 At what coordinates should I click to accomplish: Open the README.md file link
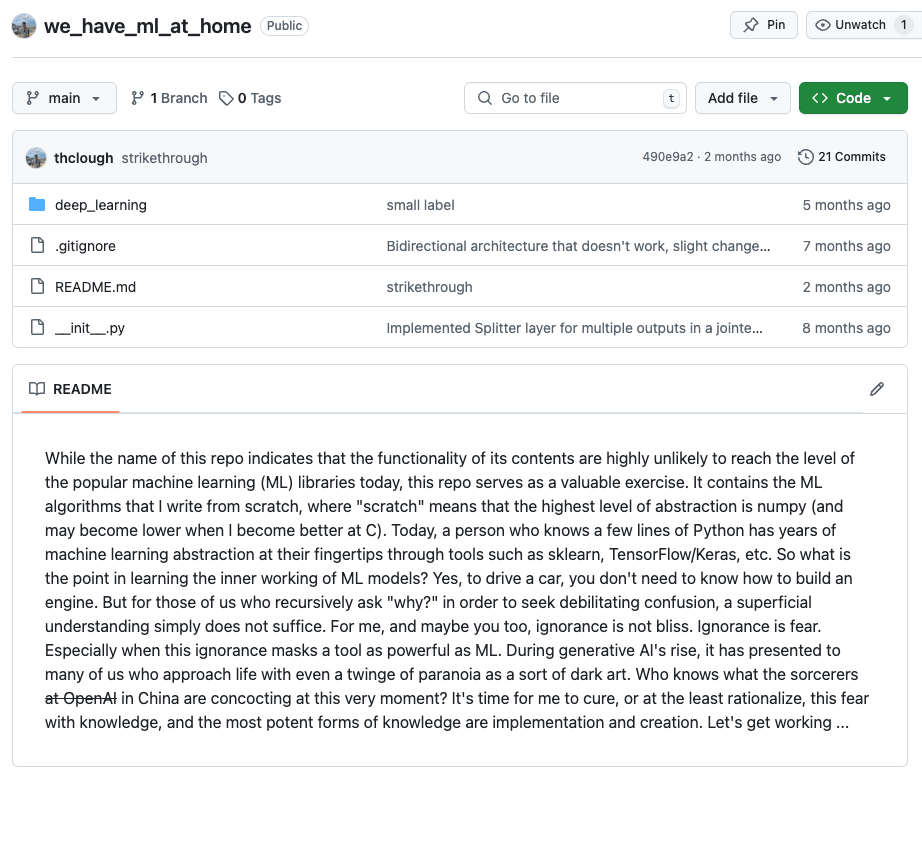95,287
